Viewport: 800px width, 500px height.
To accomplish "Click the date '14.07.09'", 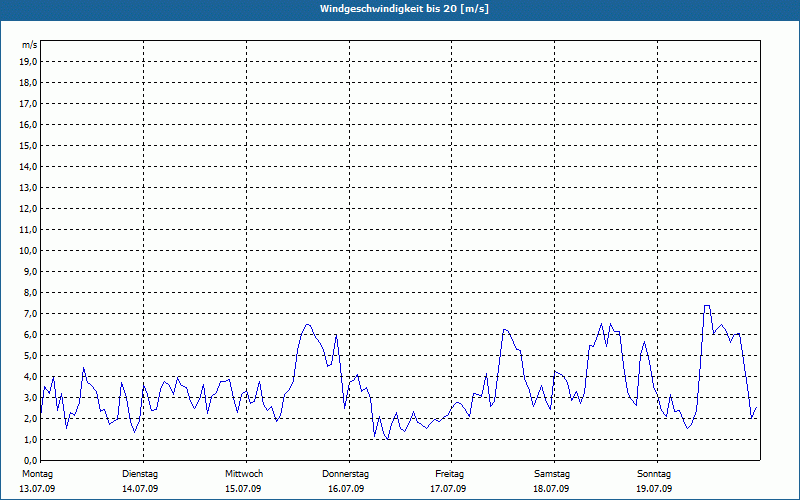I will 140,489.
